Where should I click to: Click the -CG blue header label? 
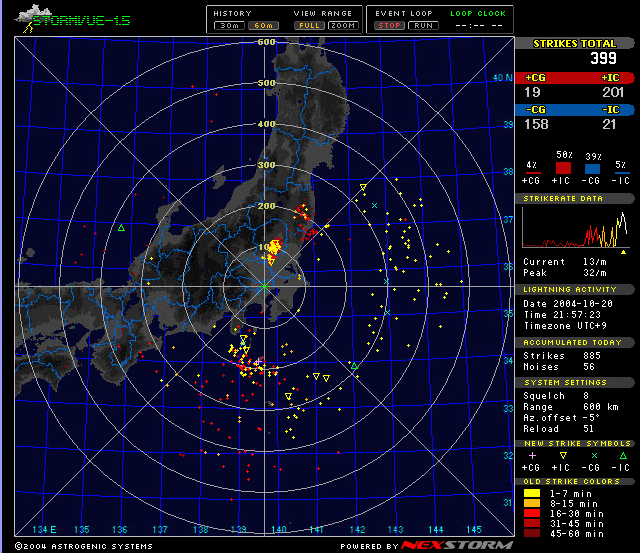535,109
